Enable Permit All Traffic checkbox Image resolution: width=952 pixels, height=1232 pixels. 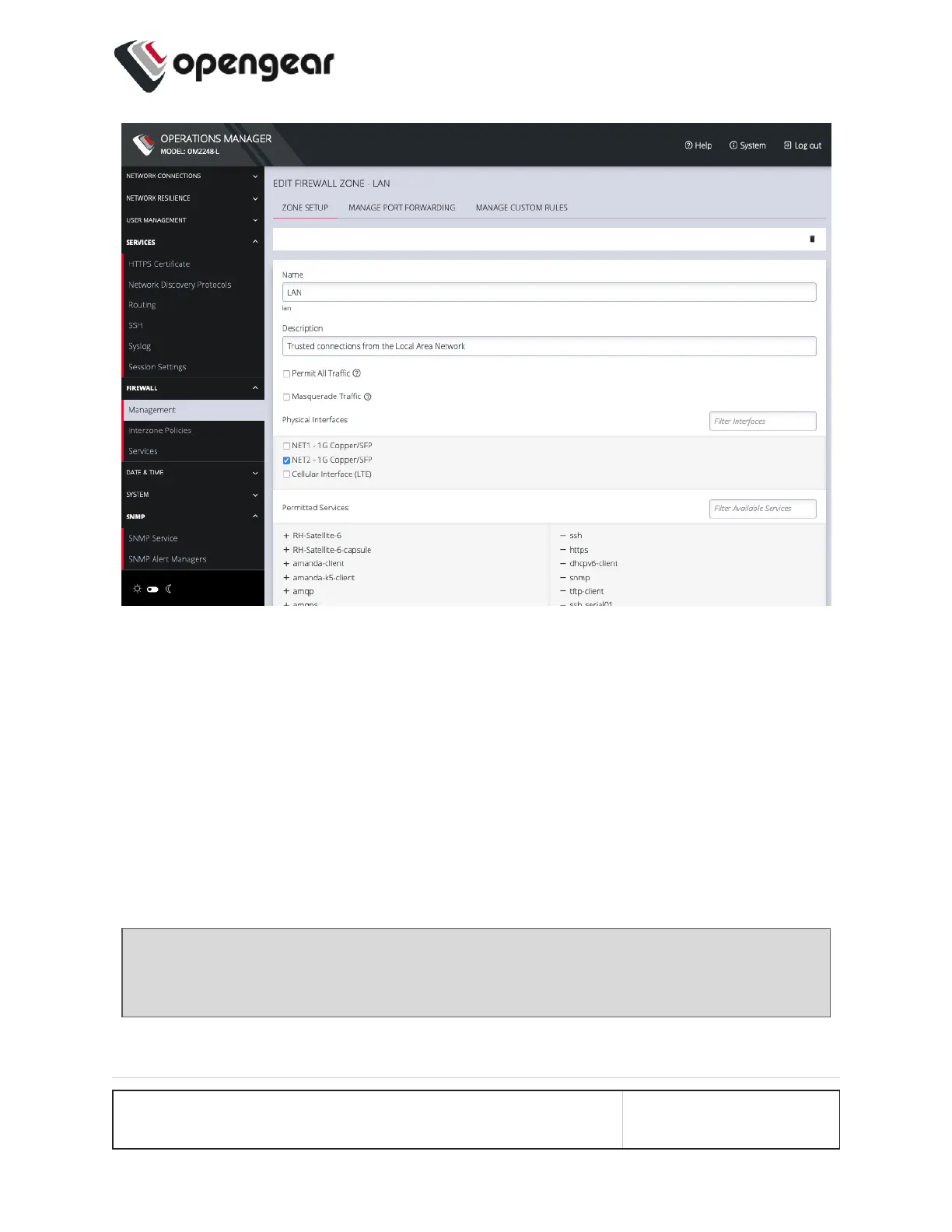click(286, 374)
